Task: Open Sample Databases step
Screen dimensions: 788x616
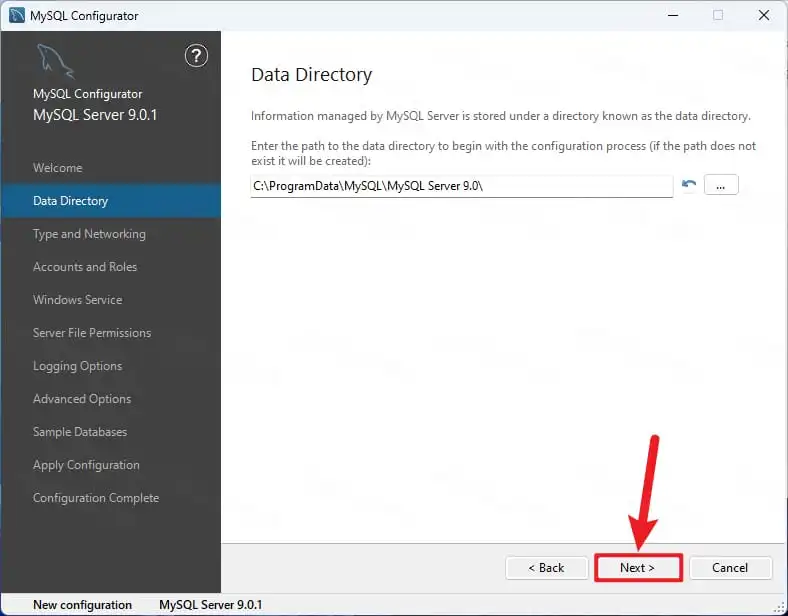Action: [x=80, y=432]
